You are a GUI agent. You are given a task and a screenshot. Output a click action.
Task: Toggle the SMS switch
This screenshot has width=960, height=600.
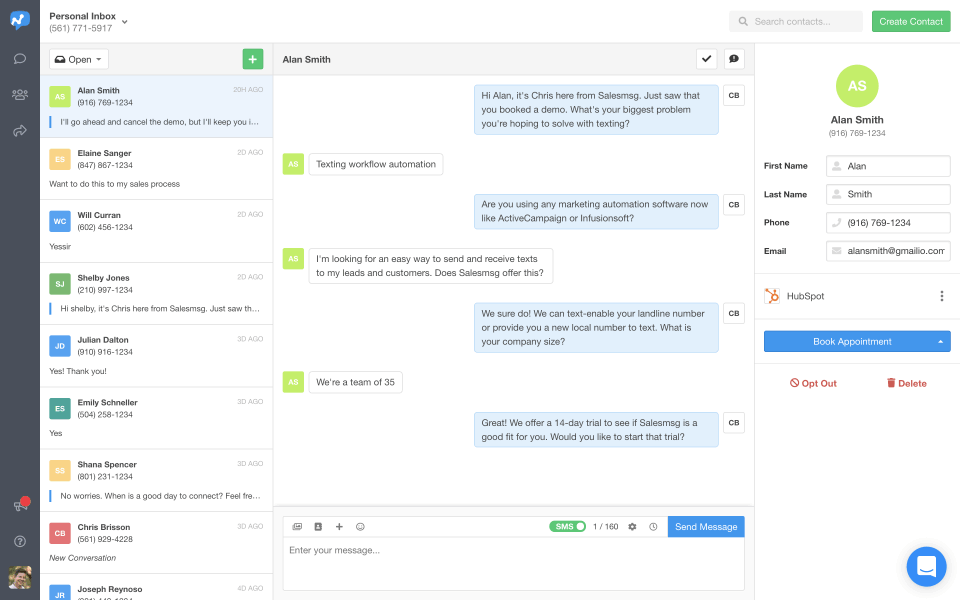coord(568,527)
